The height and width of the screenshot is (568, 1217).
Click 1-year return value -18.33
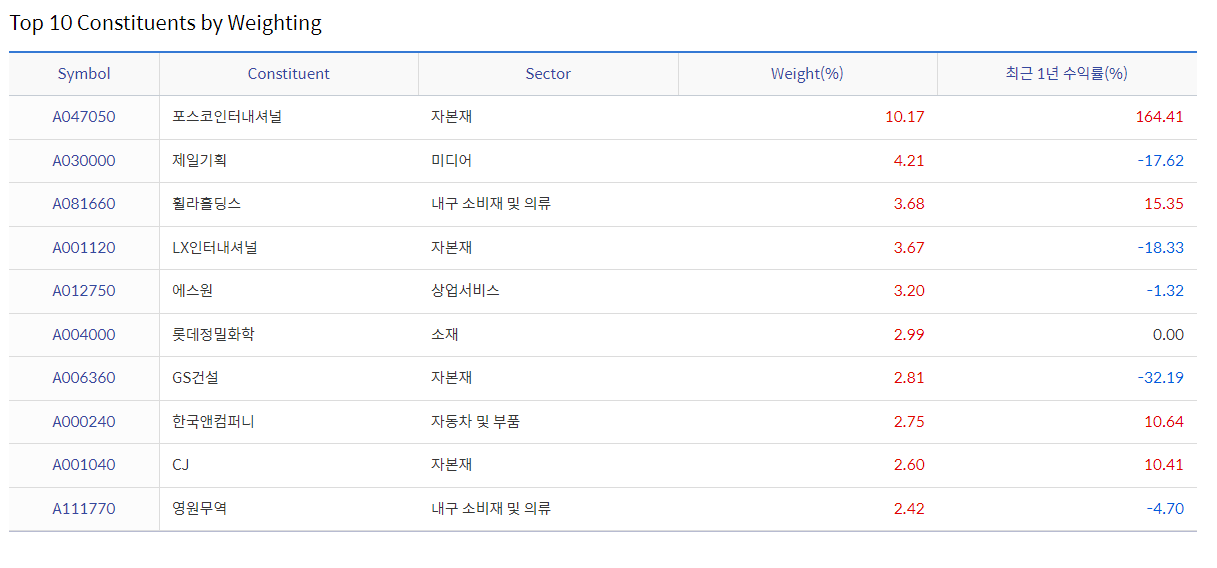click(1161, 247)
